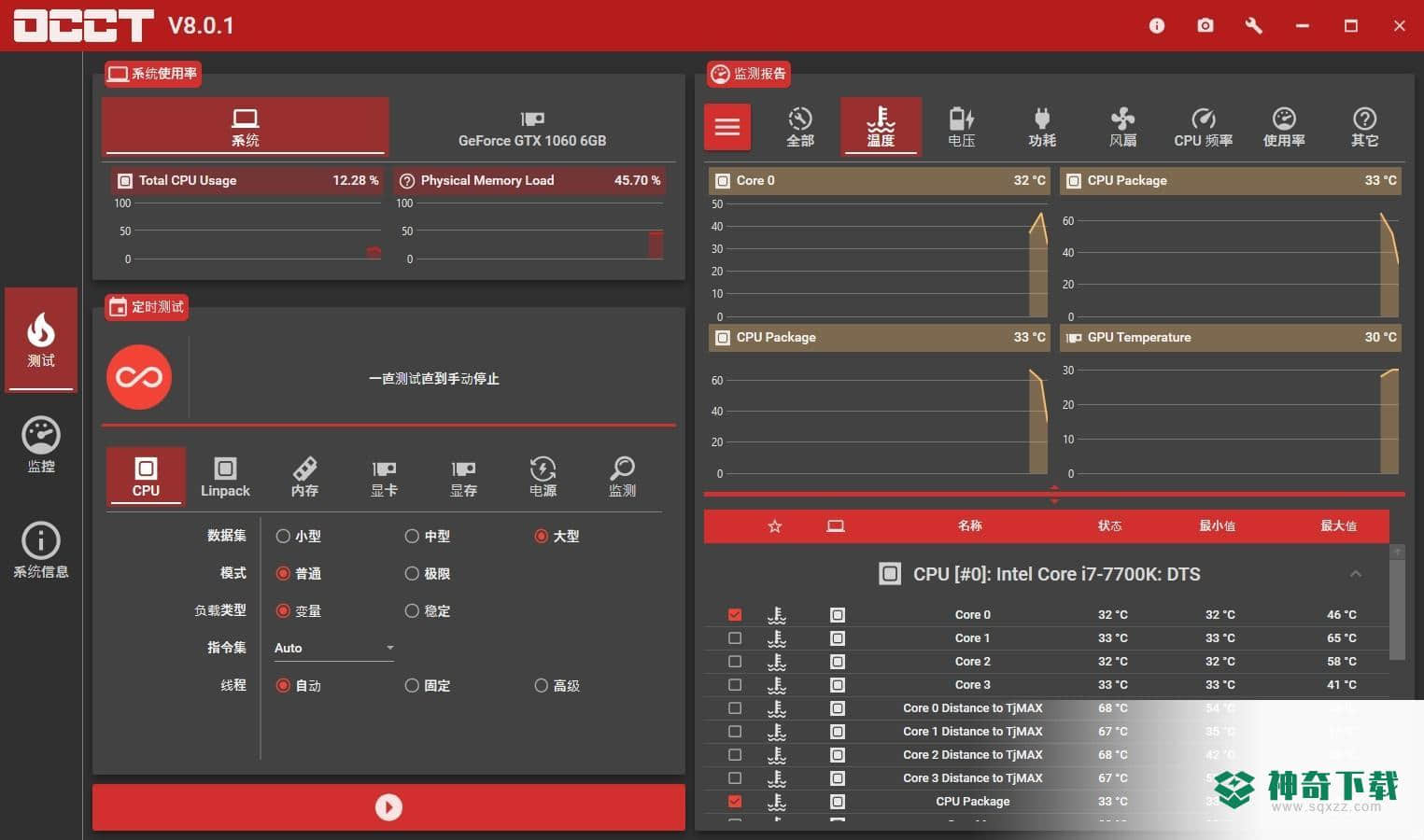This screenshot has width=1424, height=840.
Task: Select the 显卡 GPU test tab
Action: pyautogui.click(x=384, y=477)
